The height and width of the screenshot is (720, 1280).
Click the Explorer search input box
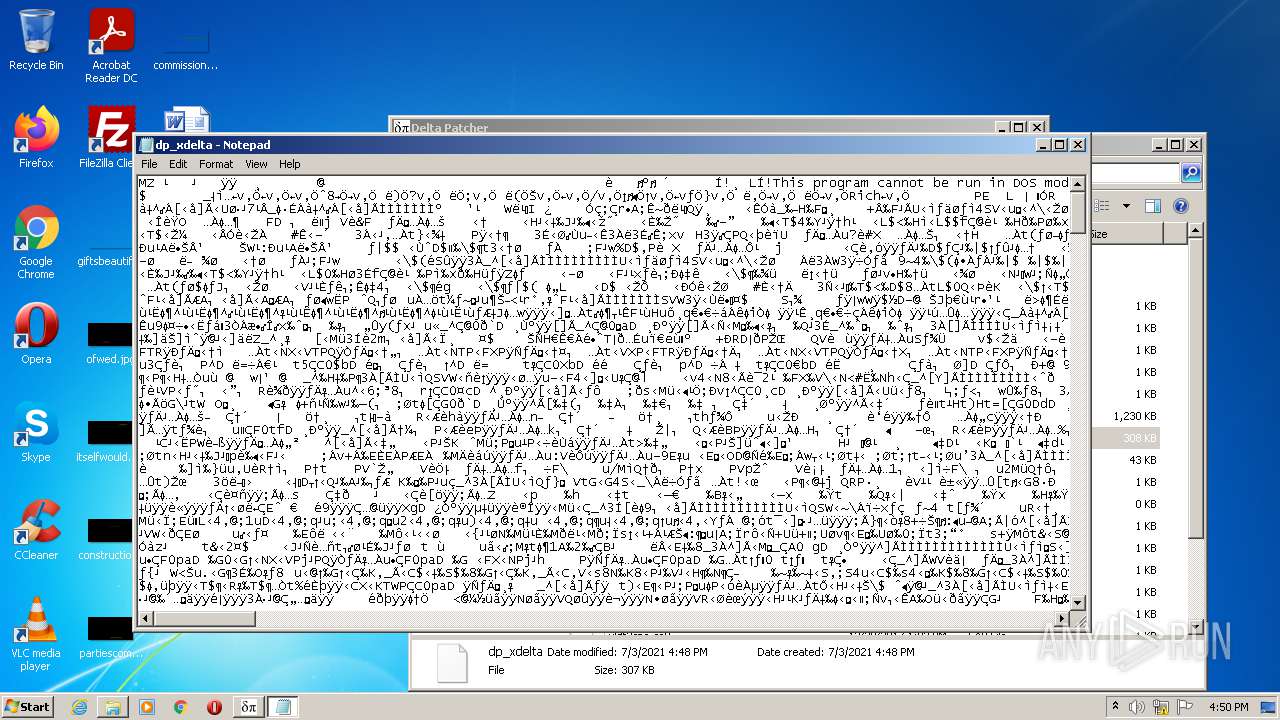[1136, 173]
